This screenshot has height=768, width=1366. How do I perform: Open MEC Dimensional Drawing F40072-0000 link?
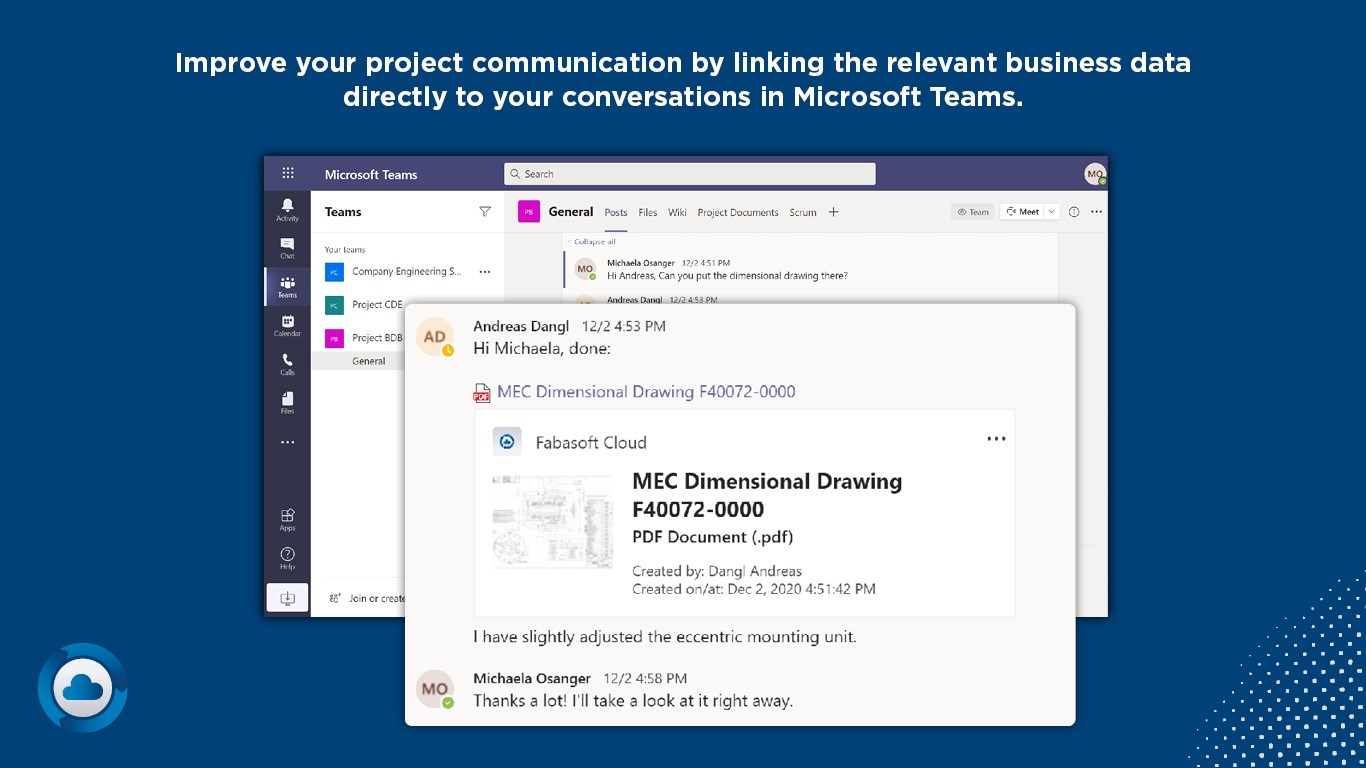click(x=646, y=392)
